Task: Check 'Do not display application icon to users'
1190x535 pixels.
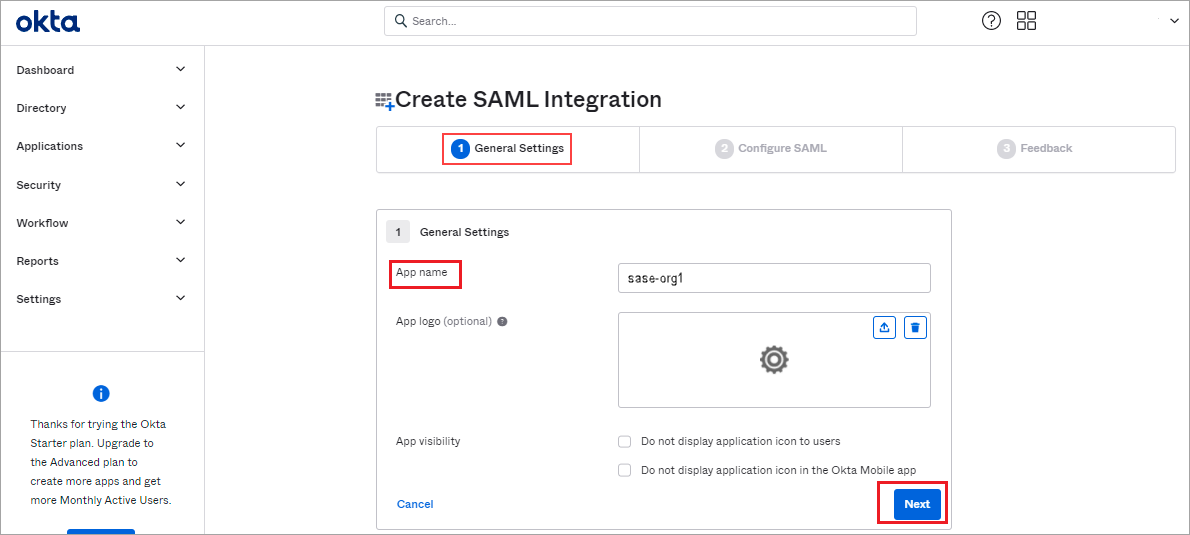Action: (x=625, y=441)
